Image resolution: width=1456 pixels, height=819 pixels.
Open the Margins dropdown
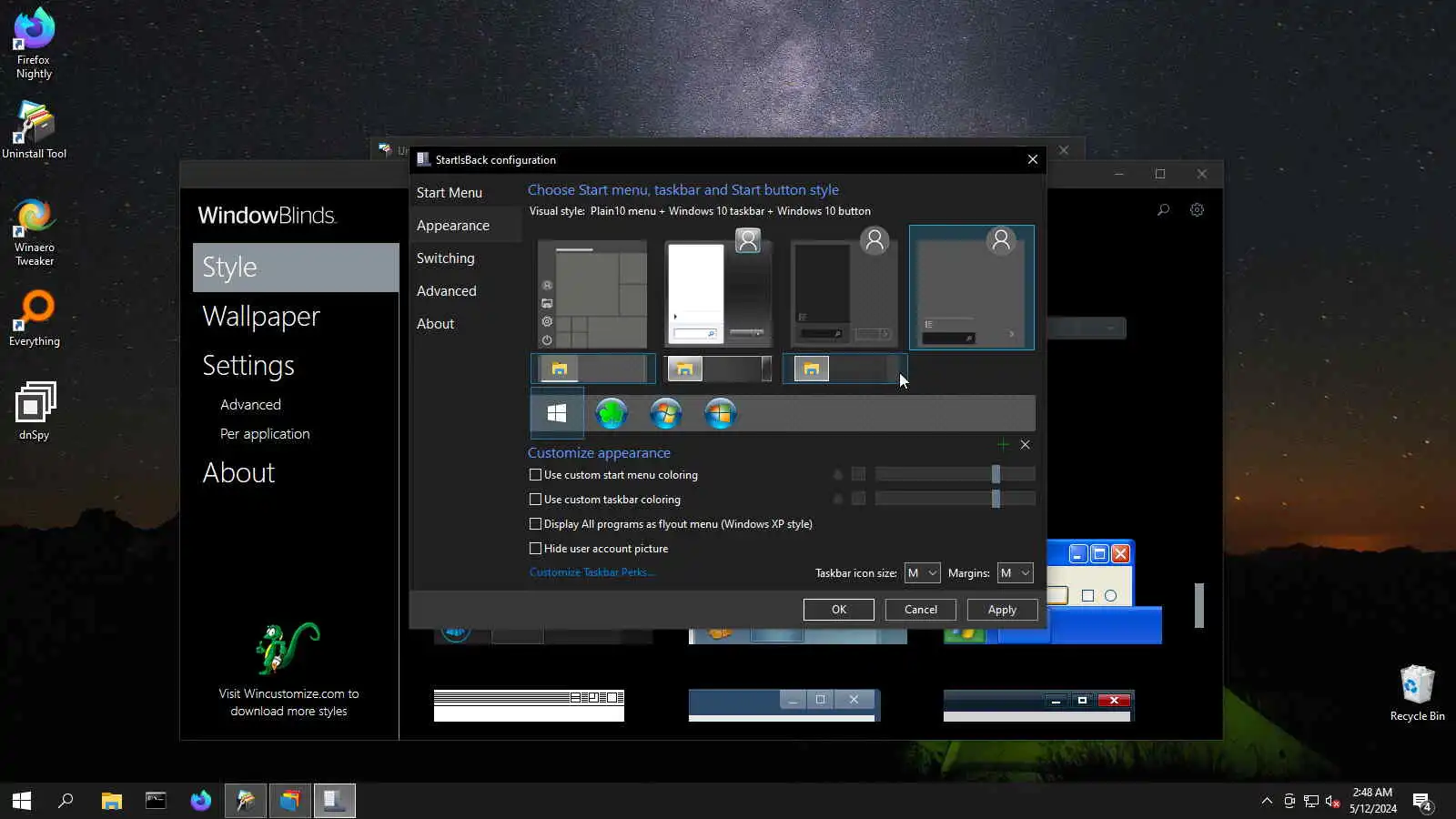pyautogui.click(x=1015, y=573)
